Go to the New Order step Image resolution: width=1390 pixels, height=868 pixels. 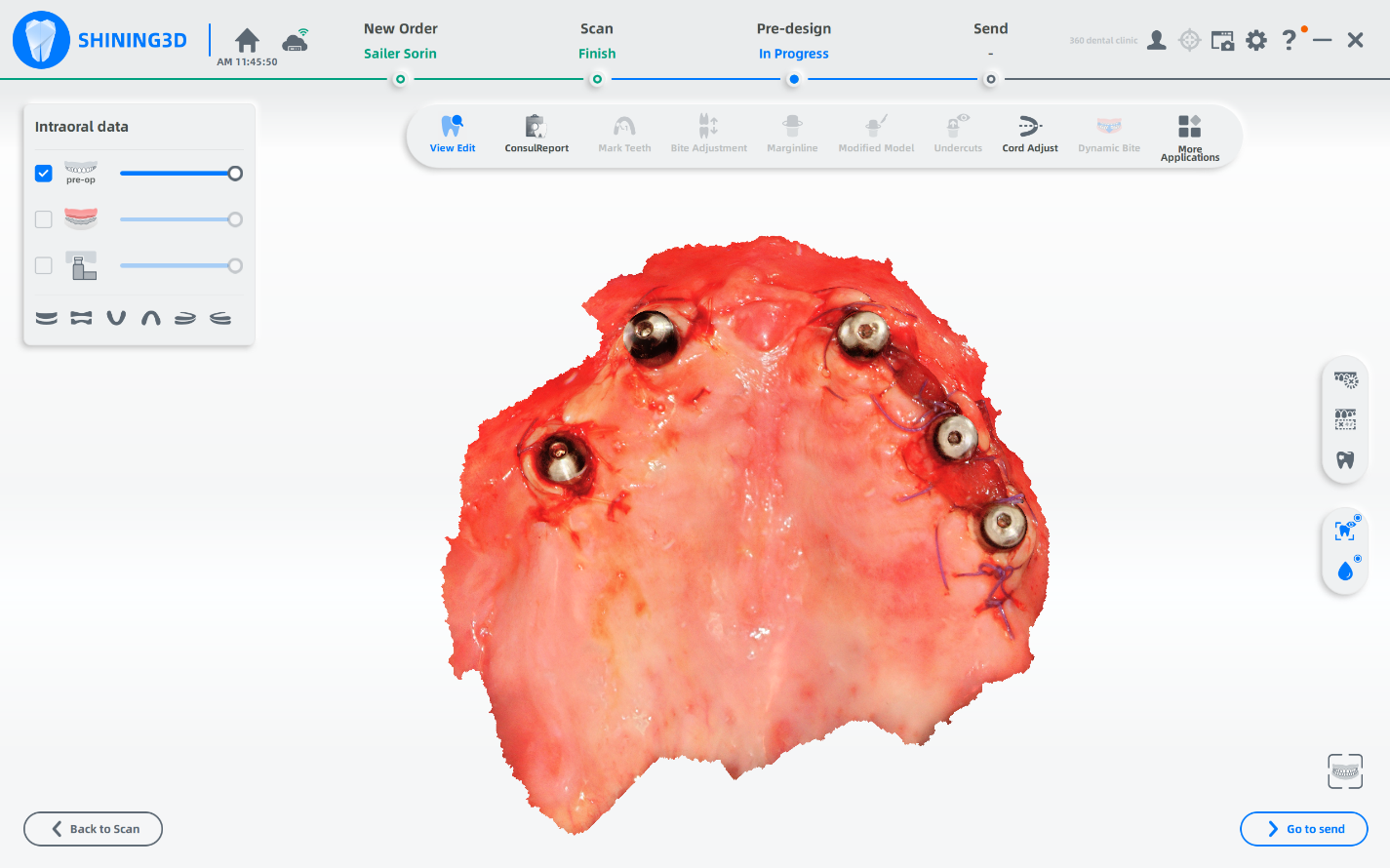click(400, 41)
